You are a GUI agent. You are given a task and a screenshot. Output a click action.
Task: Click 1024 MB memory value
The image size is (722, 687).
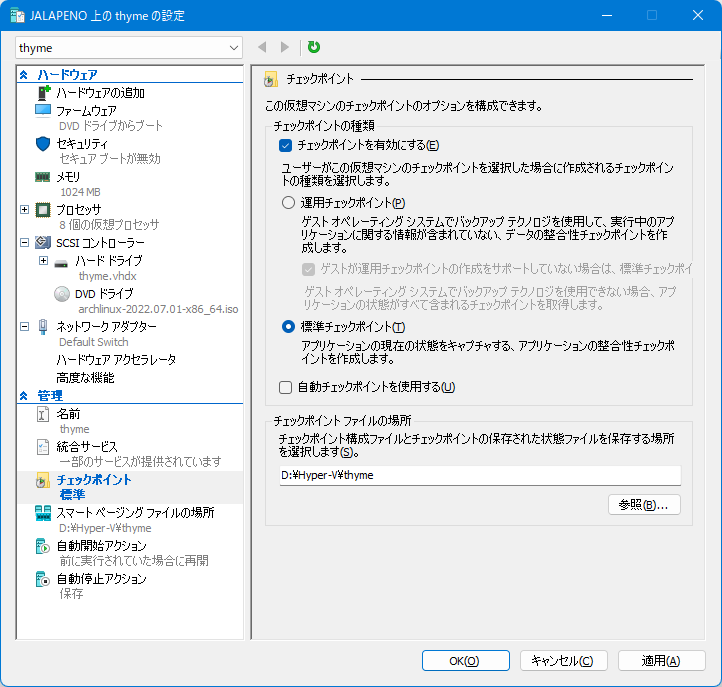(x=80, y=192)
